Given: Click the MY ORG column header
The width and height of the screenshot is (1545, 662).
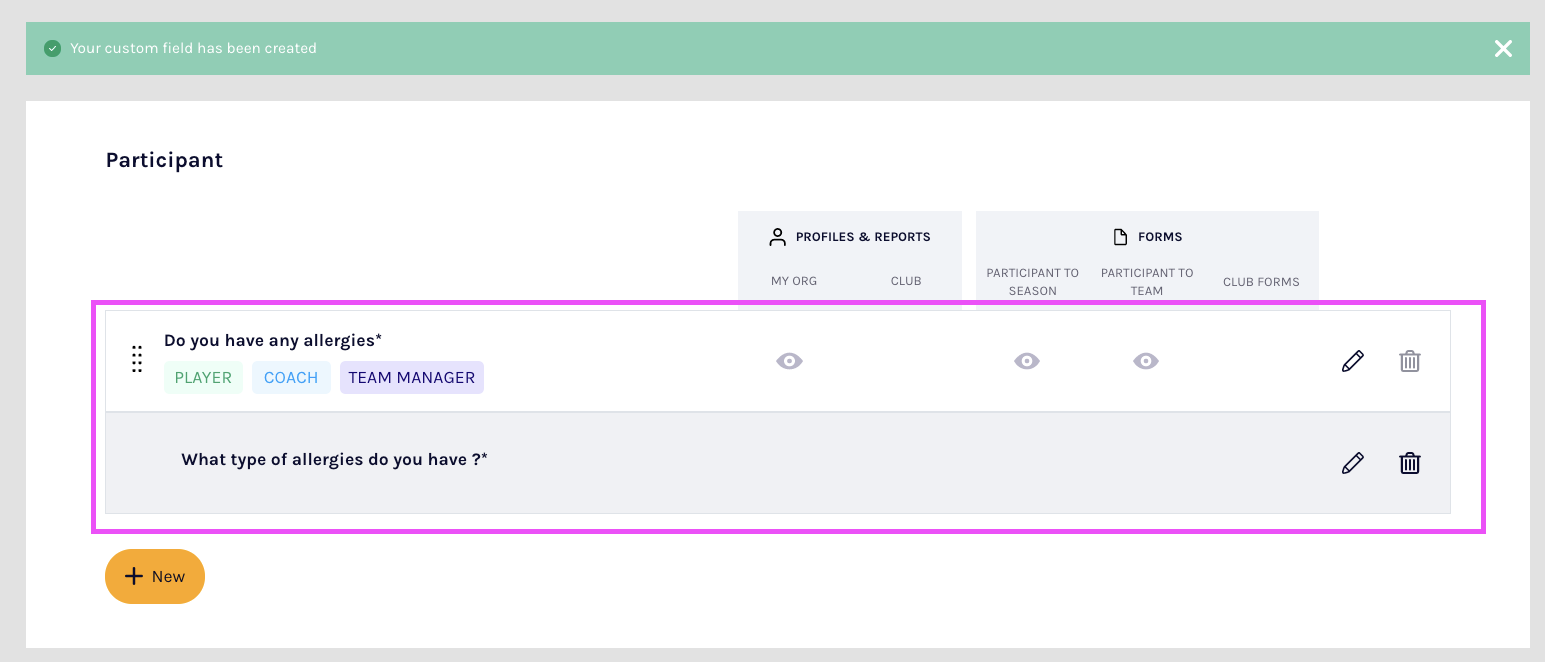Looking at the screenshot, I should click(793, 281).
